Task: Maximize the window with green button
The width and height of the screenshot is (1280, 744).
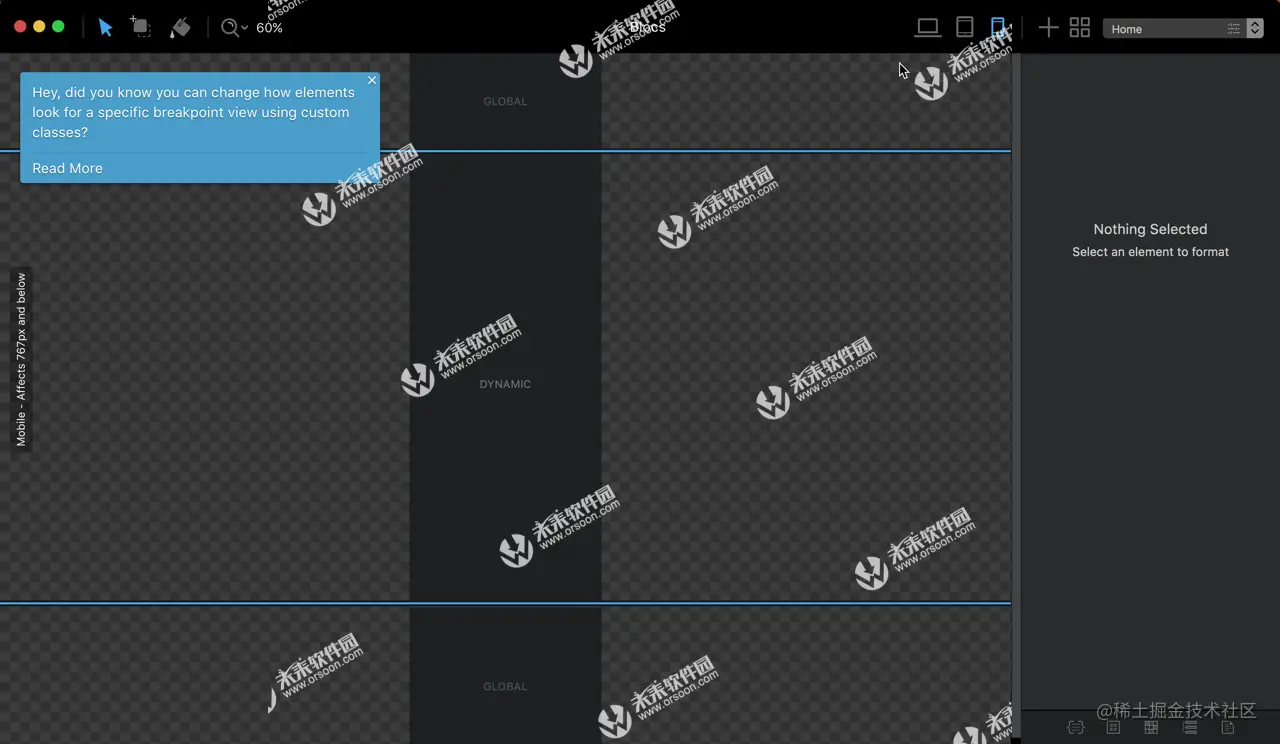Action: [x=58, y=27]
